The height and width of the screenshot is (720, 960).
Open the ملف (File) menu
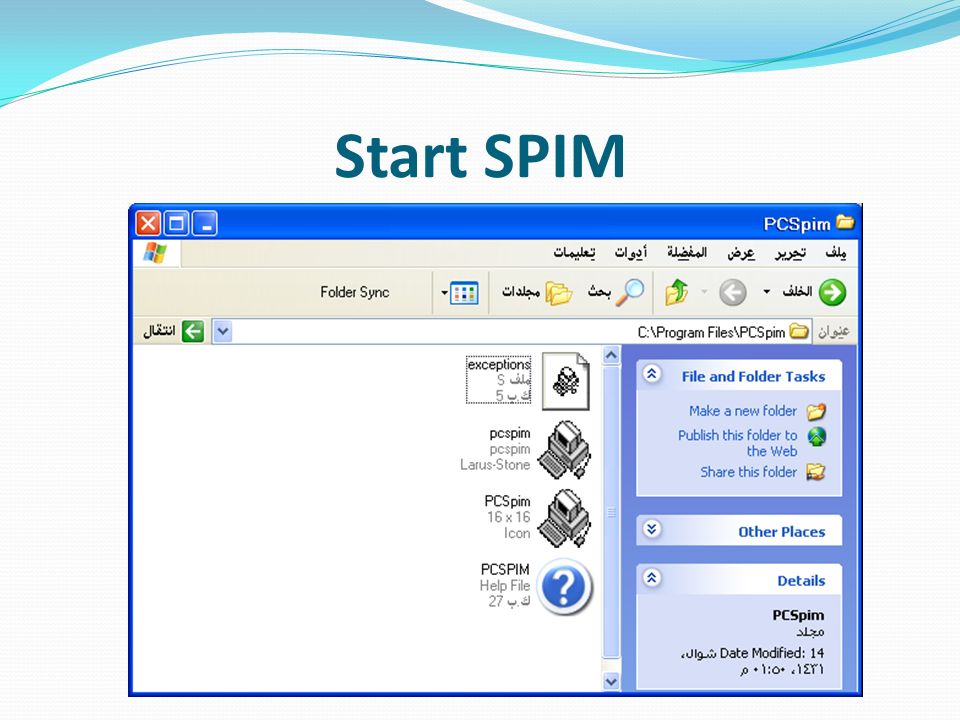pos(836,253)
